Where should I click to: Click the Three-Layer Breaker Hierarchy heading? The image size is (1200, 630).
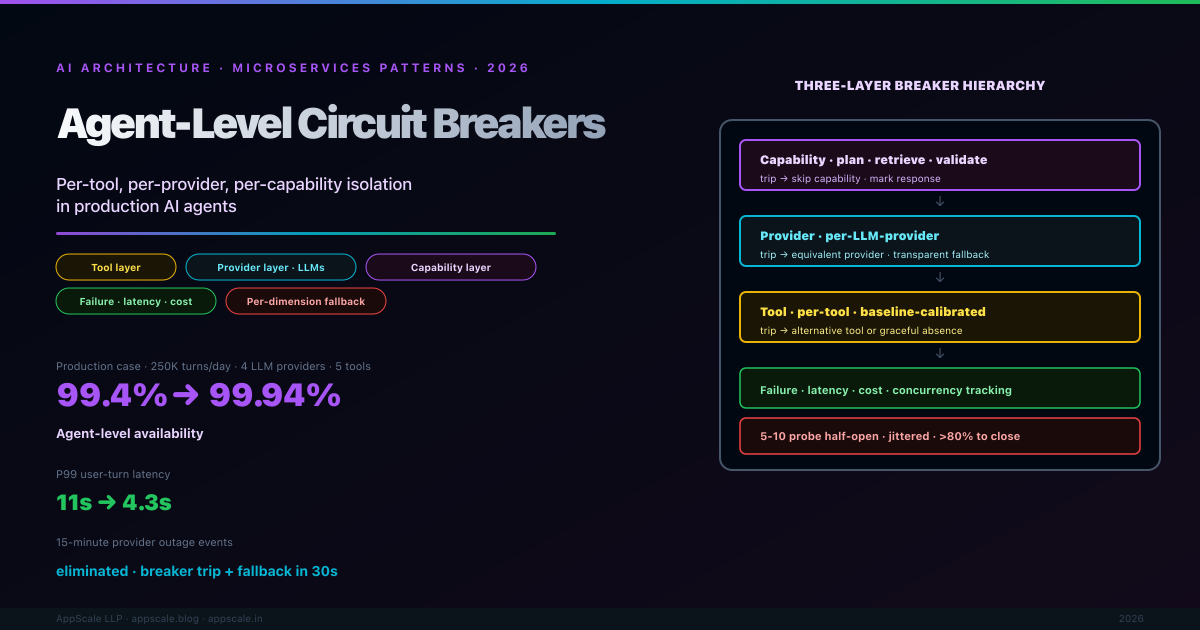coord(920,86)
